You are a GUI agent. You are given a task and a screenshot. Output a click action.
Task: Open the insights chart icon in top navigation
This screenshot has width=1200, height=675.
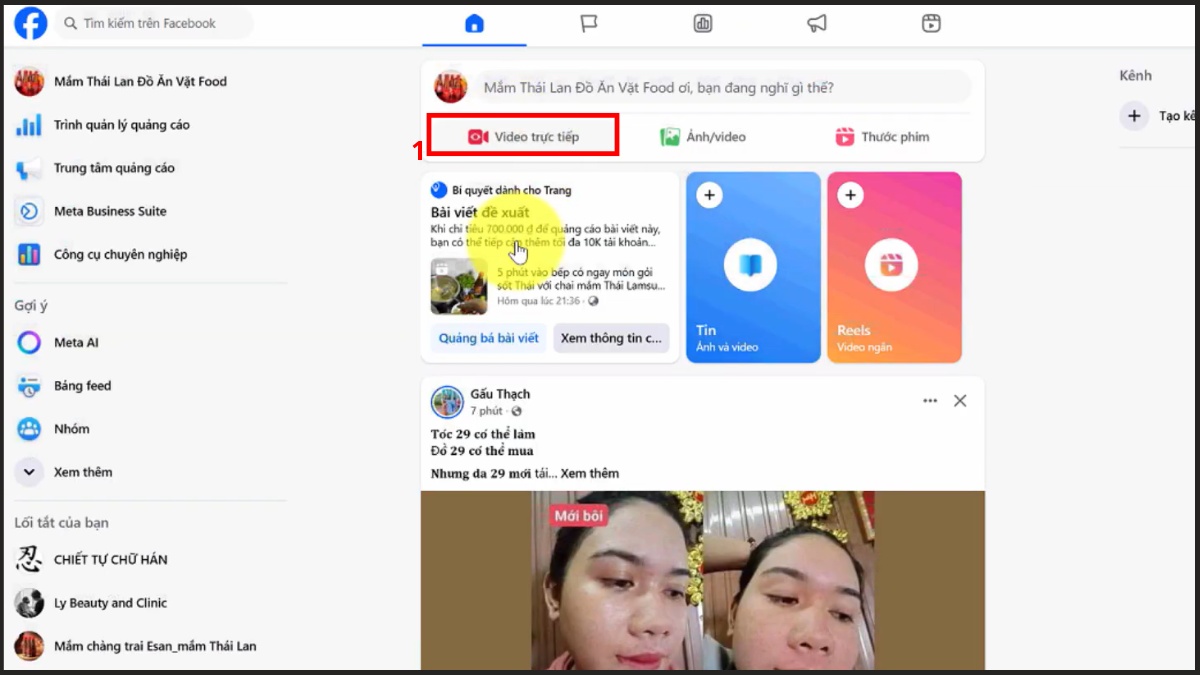pos(703,24)
